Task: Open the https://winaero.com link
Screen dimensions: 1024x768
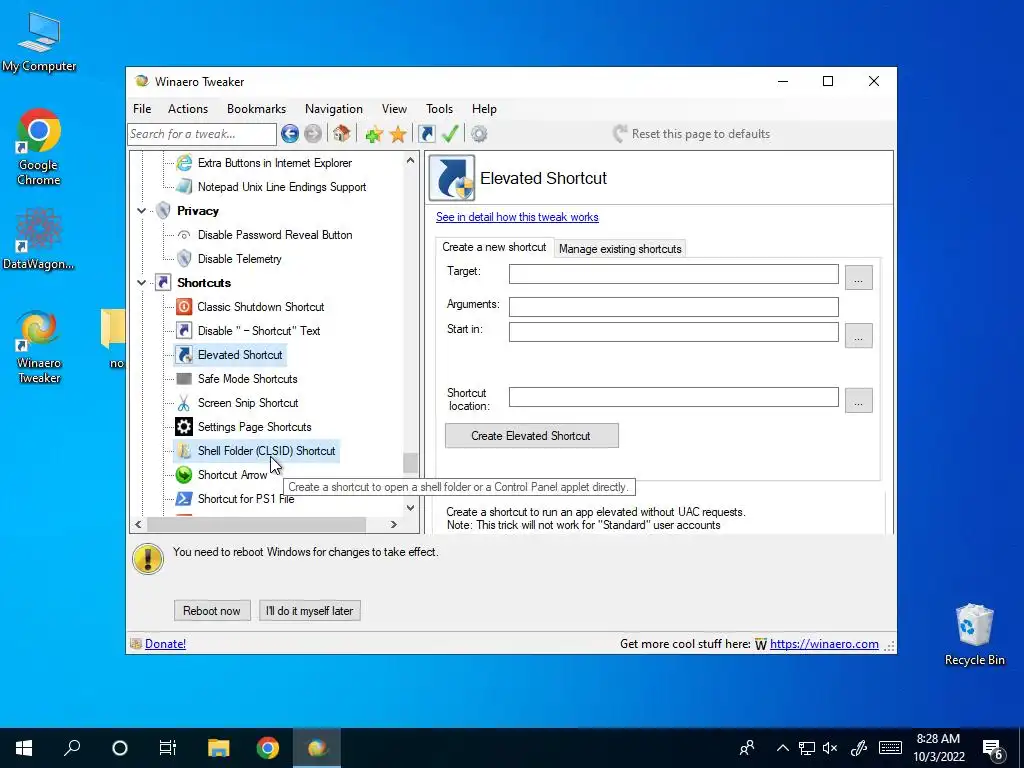Action: coord(824,644)
